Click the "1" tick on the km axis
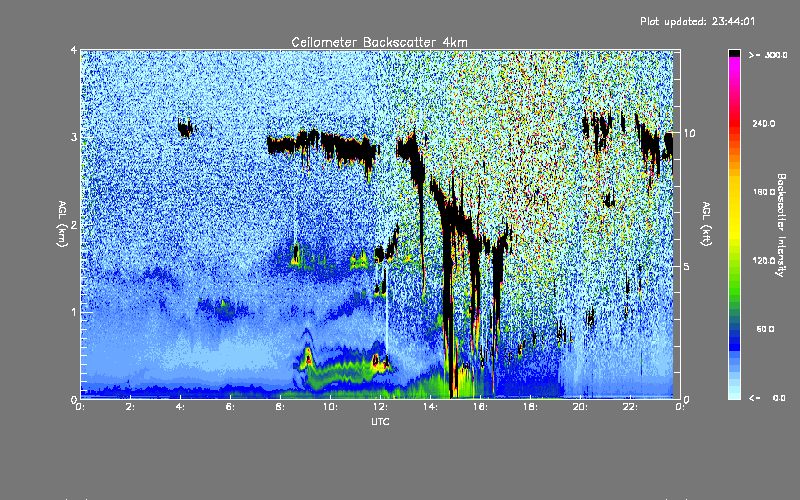Screen dimensions: 800x500 (74, 312)
